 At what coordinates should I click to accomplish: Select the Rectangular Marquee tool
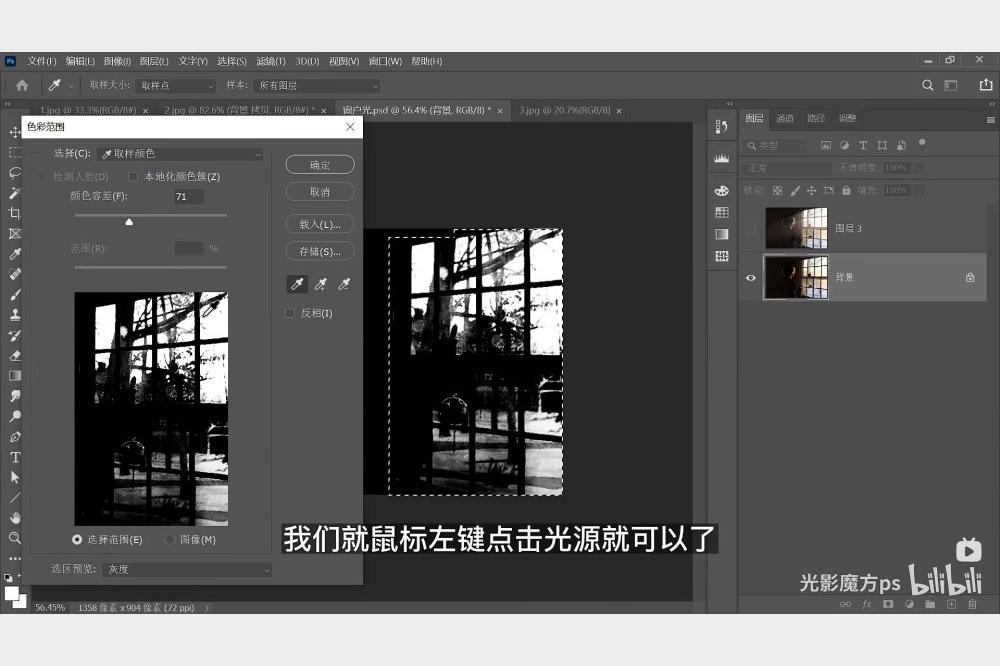click(x=15, y=152)
